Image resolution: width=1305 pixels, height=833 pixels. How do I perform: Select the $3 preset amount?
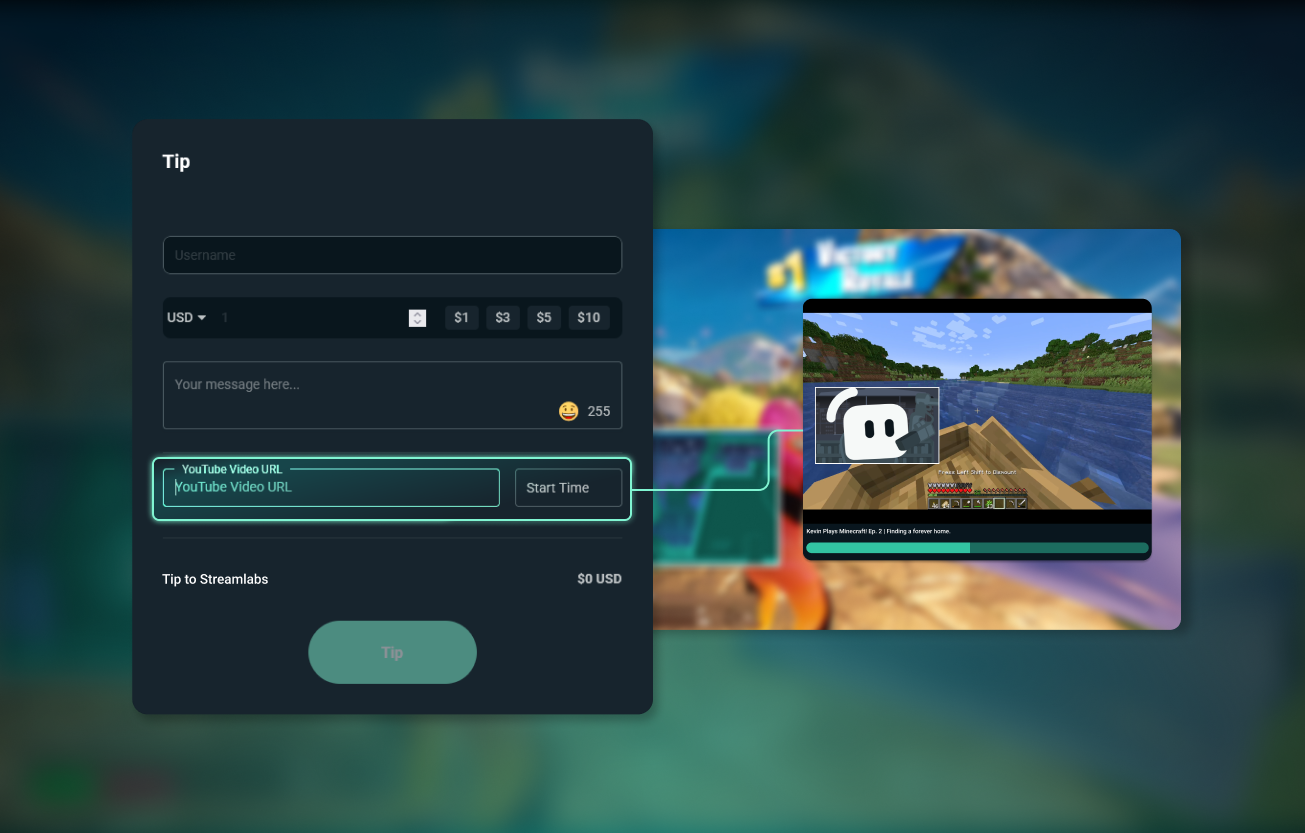(502, 317)
